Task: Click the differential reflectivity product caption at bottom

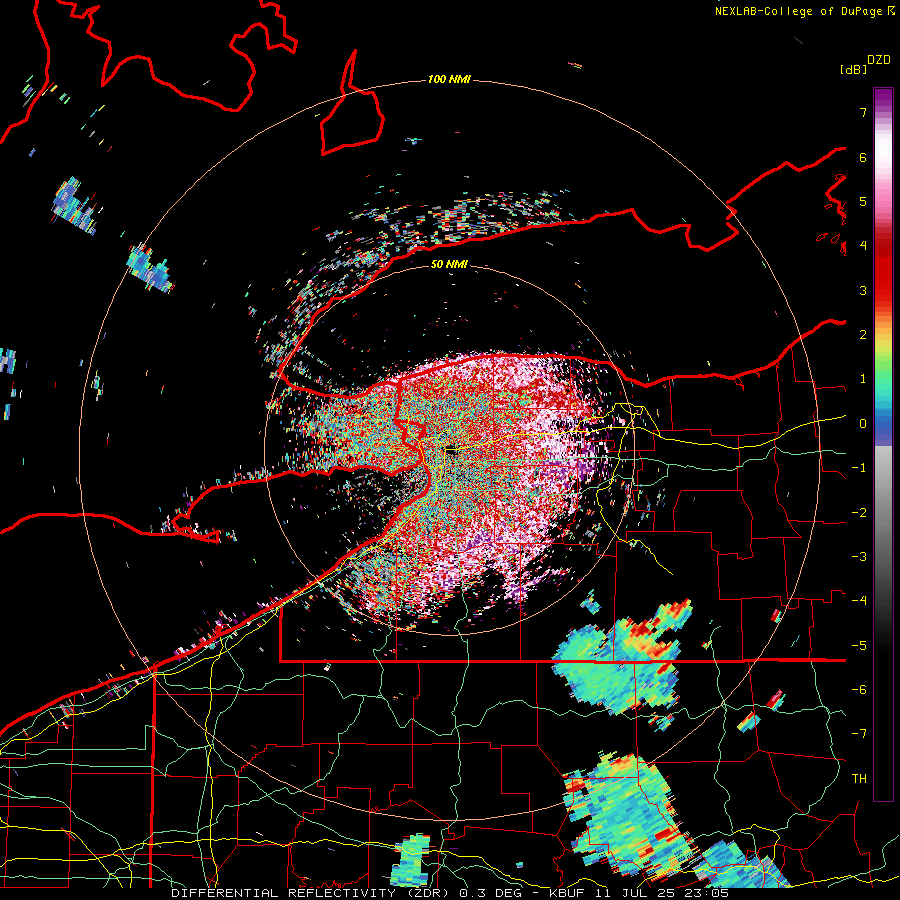Action: point(450,893)
